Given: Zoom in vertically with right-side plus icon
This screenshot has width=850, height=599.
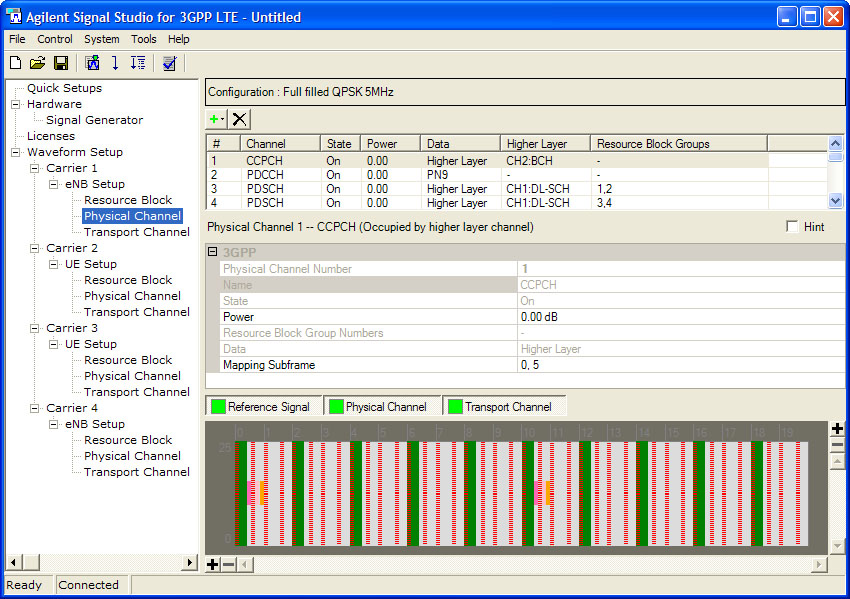Looking at the screenshot, I should [x=837, y=429].
